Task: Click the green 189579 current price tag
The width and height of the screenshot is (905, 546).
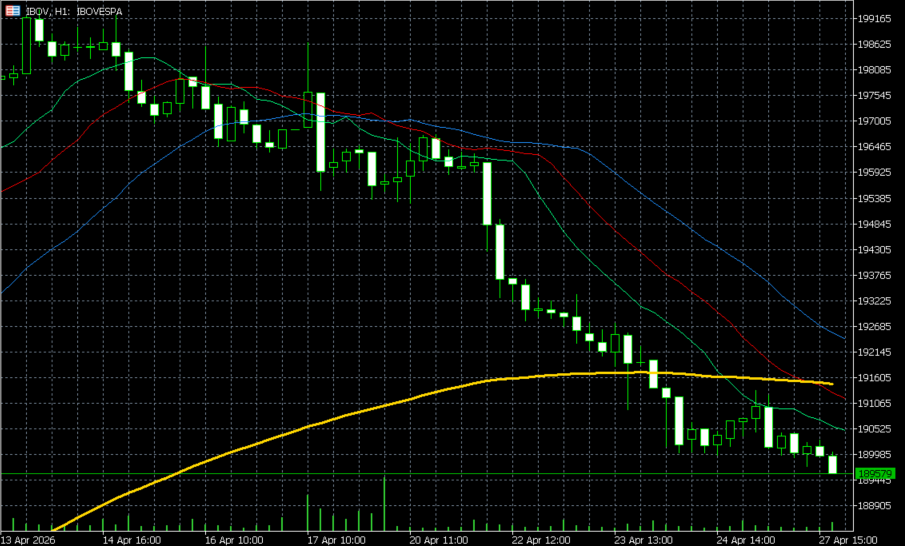Action: click(x=876, y=473)
